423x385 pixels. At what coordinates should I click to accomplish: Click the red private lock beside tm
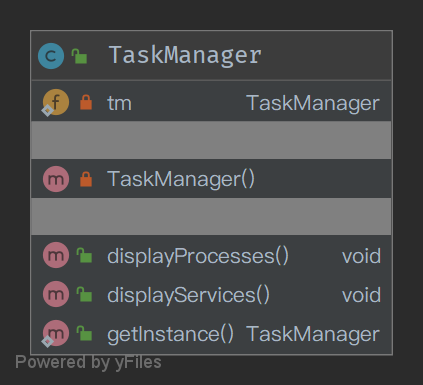pos(86,102)
